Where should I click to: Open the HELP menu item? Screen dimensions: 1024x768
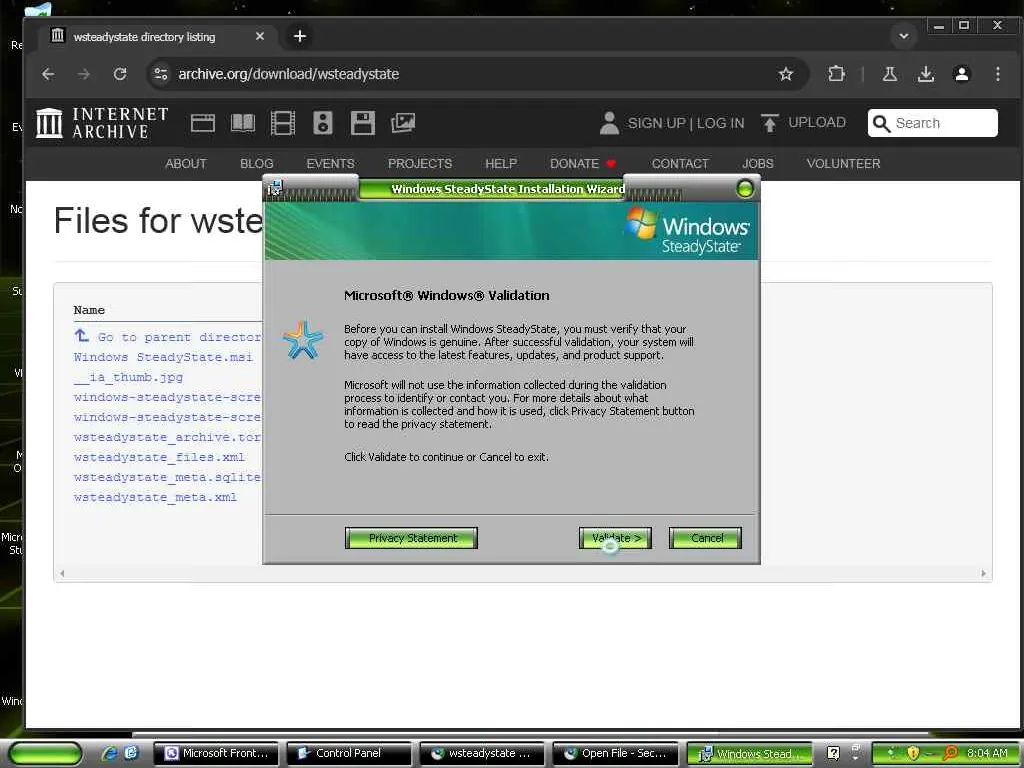(501, 163)
